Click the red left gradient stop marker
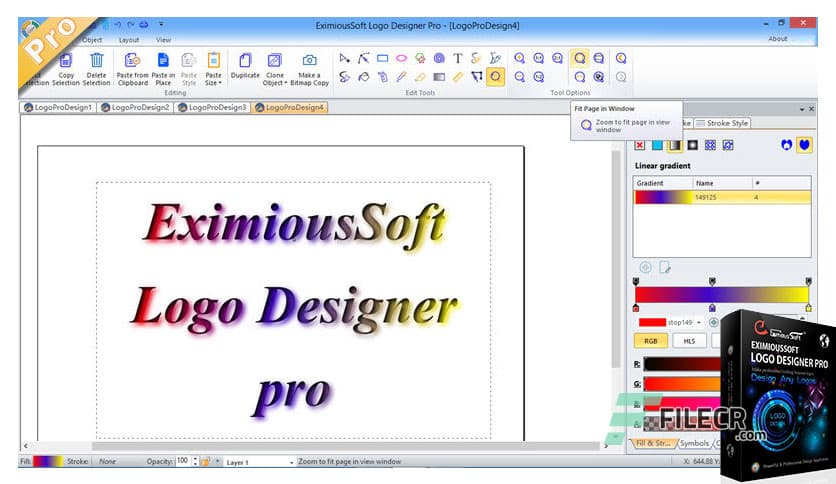836x484 pixels. (636, 308)
